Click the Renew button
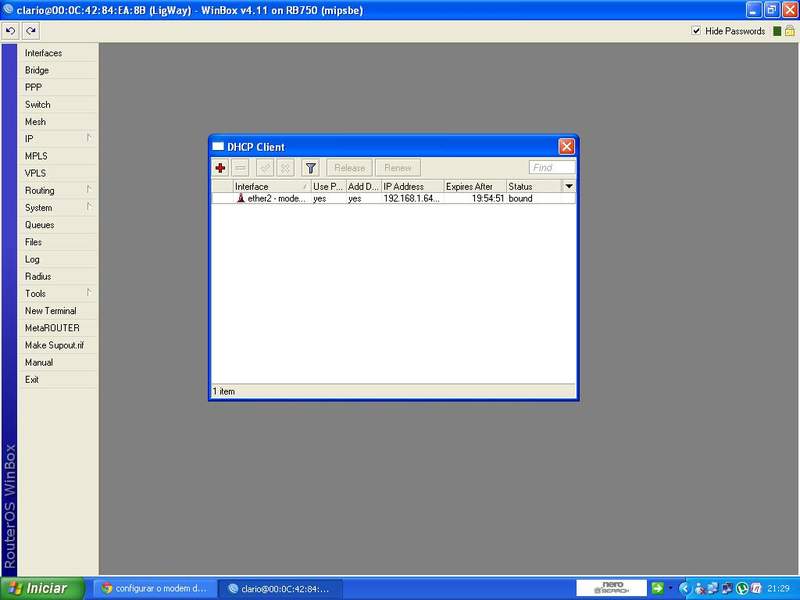This screenshot has width=800, height=600. pos(398,168)
